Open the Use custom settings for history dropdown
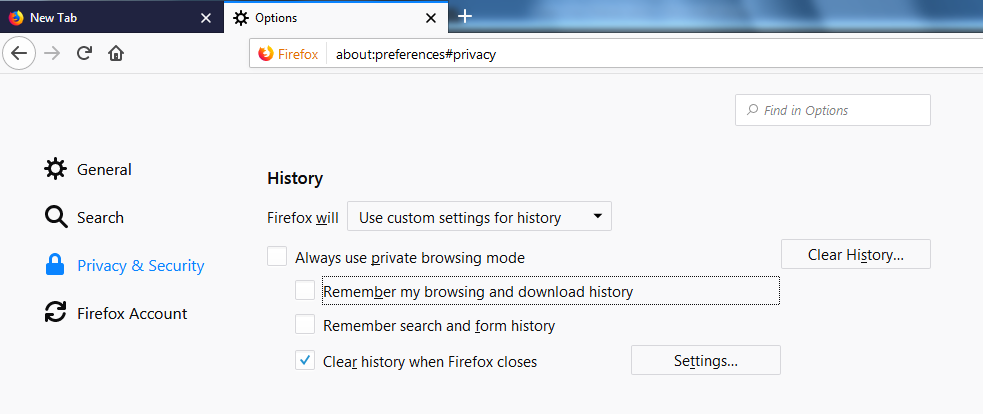The height and width of the screenshot is (414, 983). coord(480,216)
